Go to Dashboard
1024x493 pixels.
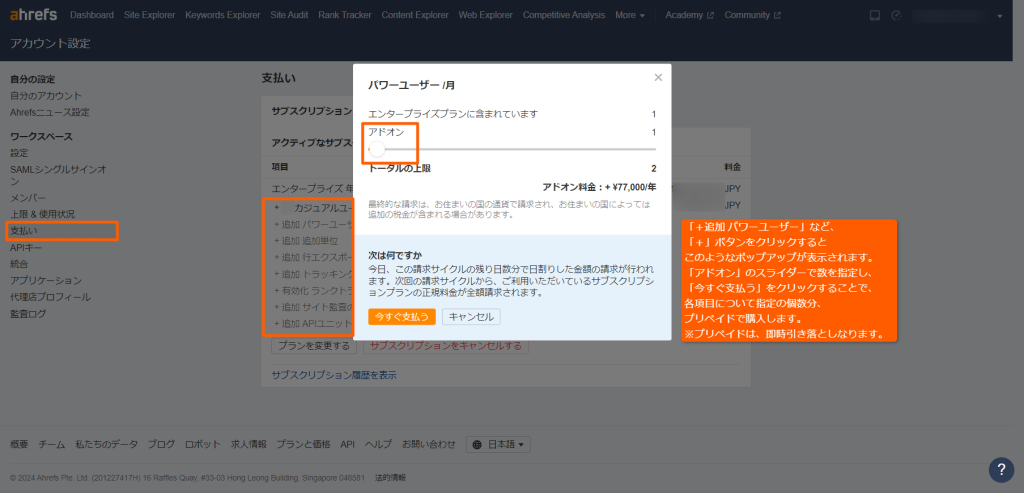(x=91, y=15)
